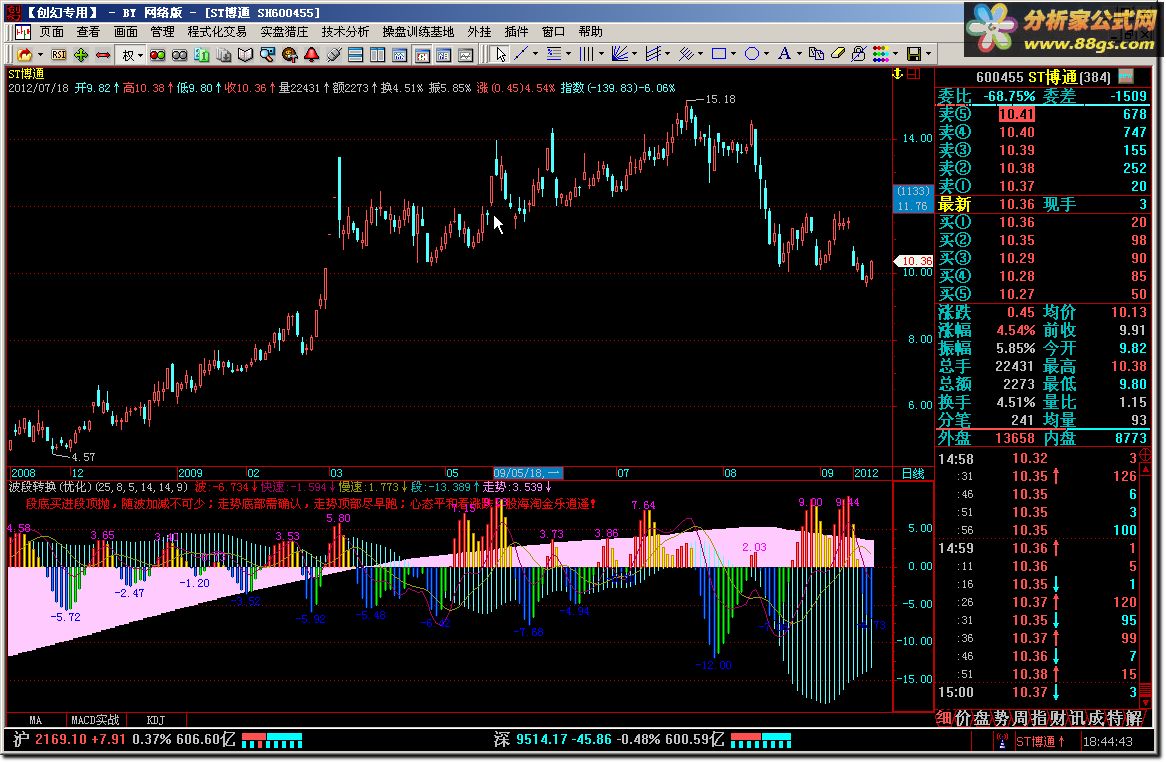Open the 操盘训练基地 menu
This screenshot has height=762, width=1166.
click(x=418, y=32)
